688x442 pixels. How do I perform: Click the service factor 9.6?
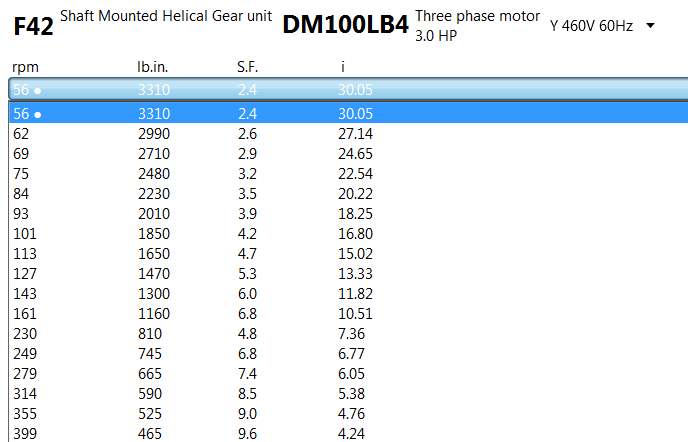coord(247,433)
